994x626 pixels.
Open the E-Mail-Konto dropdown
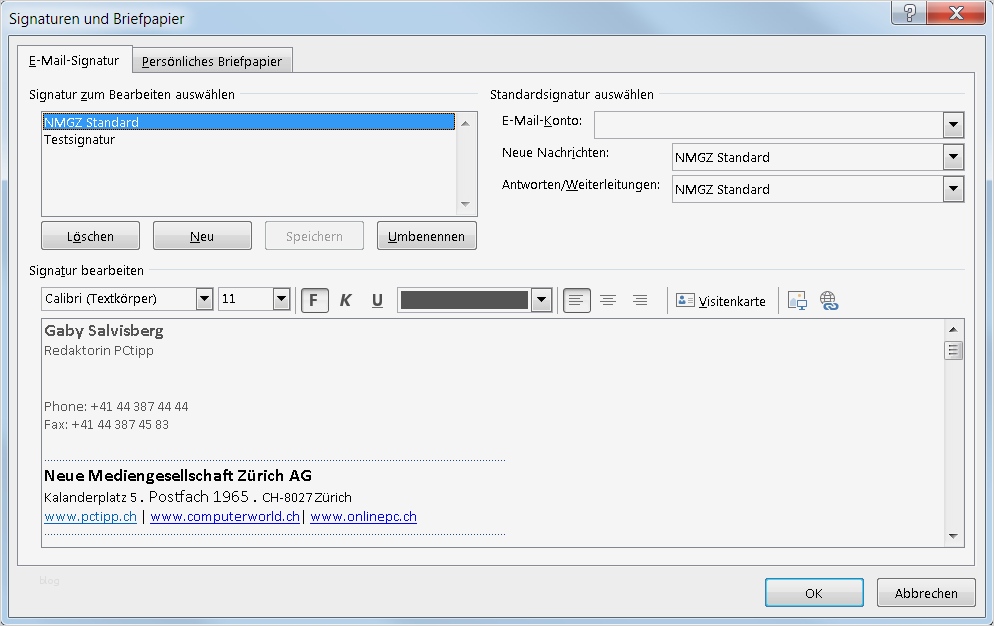[x=952, y=124]
